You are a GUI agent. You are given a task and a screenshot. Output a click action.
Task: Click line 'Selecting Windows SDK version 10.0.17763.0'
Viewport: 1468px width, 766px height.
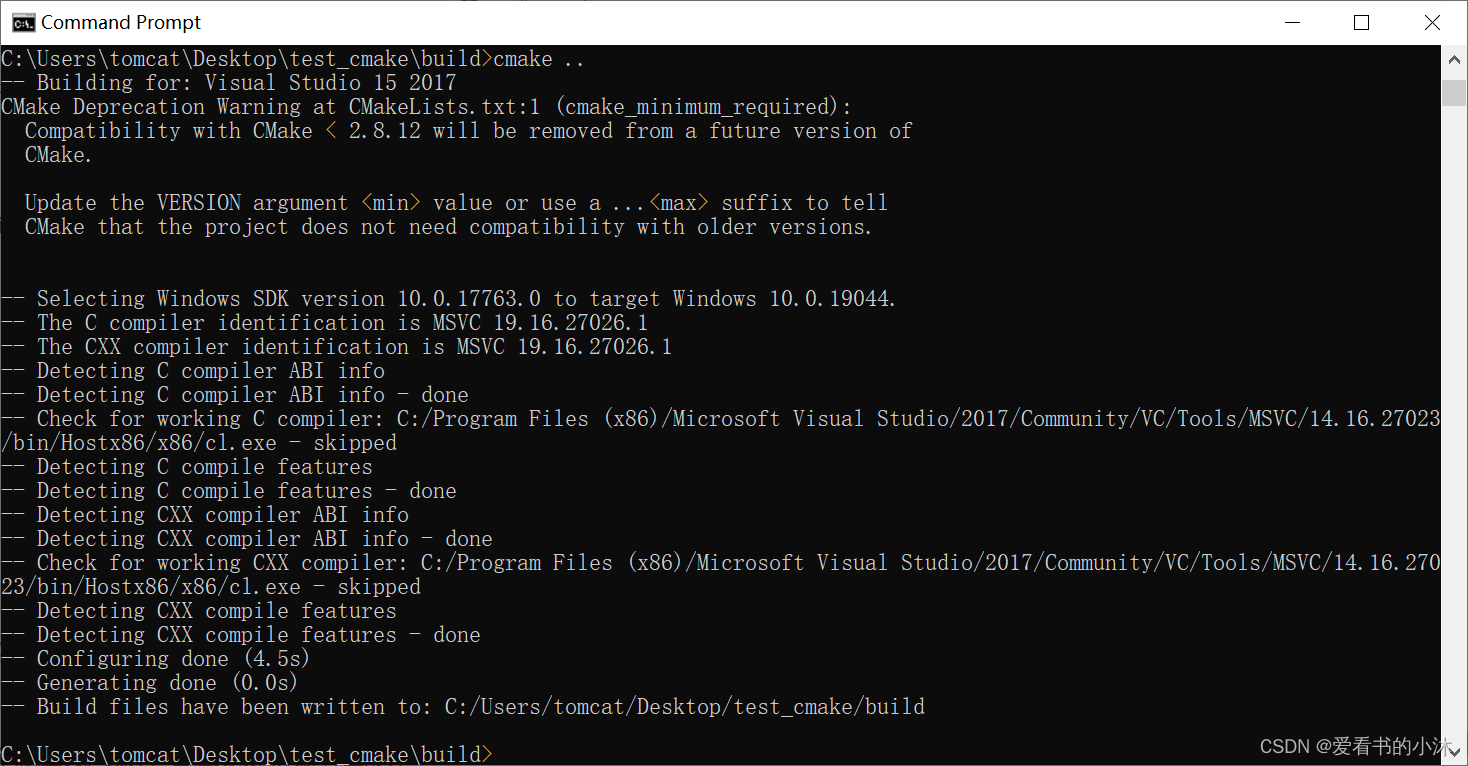(x=449, y=299)
